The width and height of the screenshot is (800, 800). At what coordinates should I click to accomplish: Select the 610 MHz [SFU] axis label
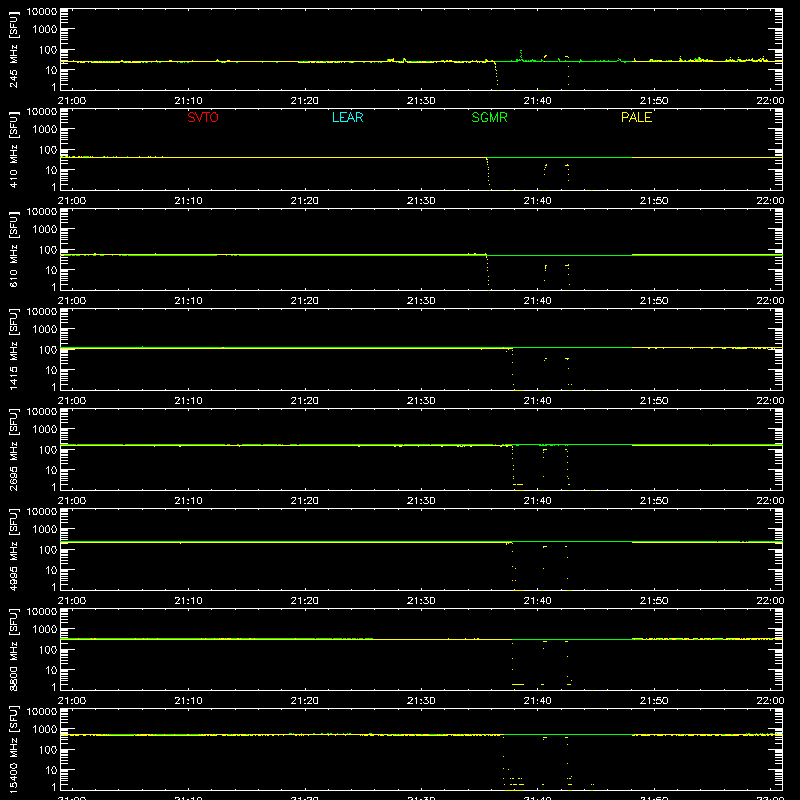(14, 249)
